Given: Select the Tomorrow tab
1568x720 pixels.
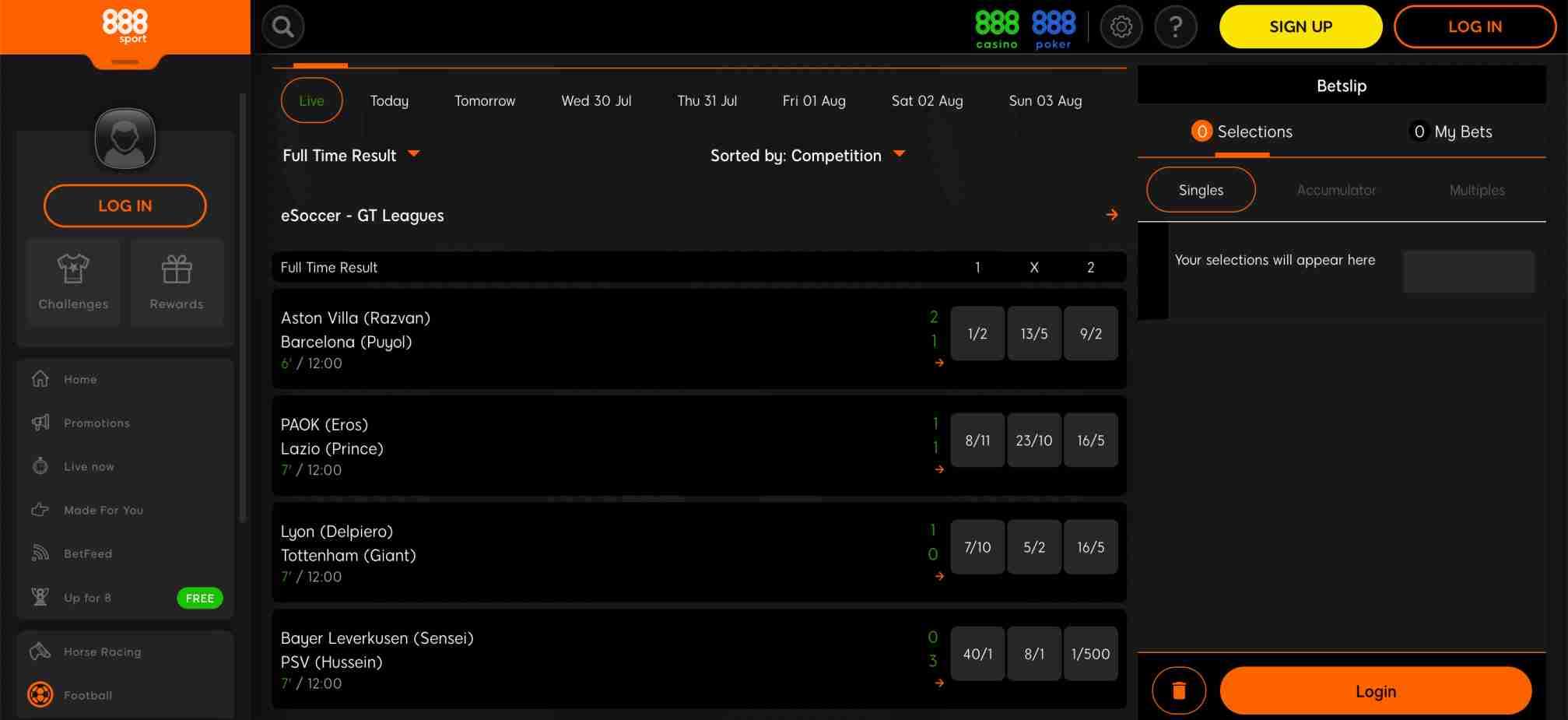Looking at the screenshot, I should pos(485,100).
